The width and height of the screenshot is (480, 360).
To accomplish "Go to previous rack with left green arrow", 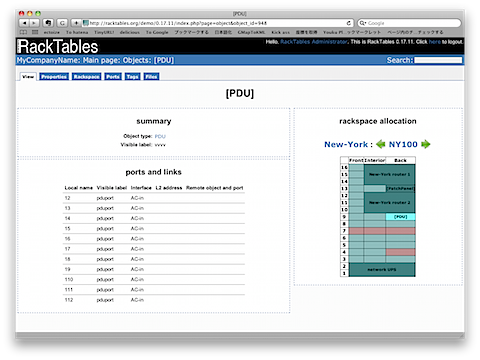I will click(380, 144).
